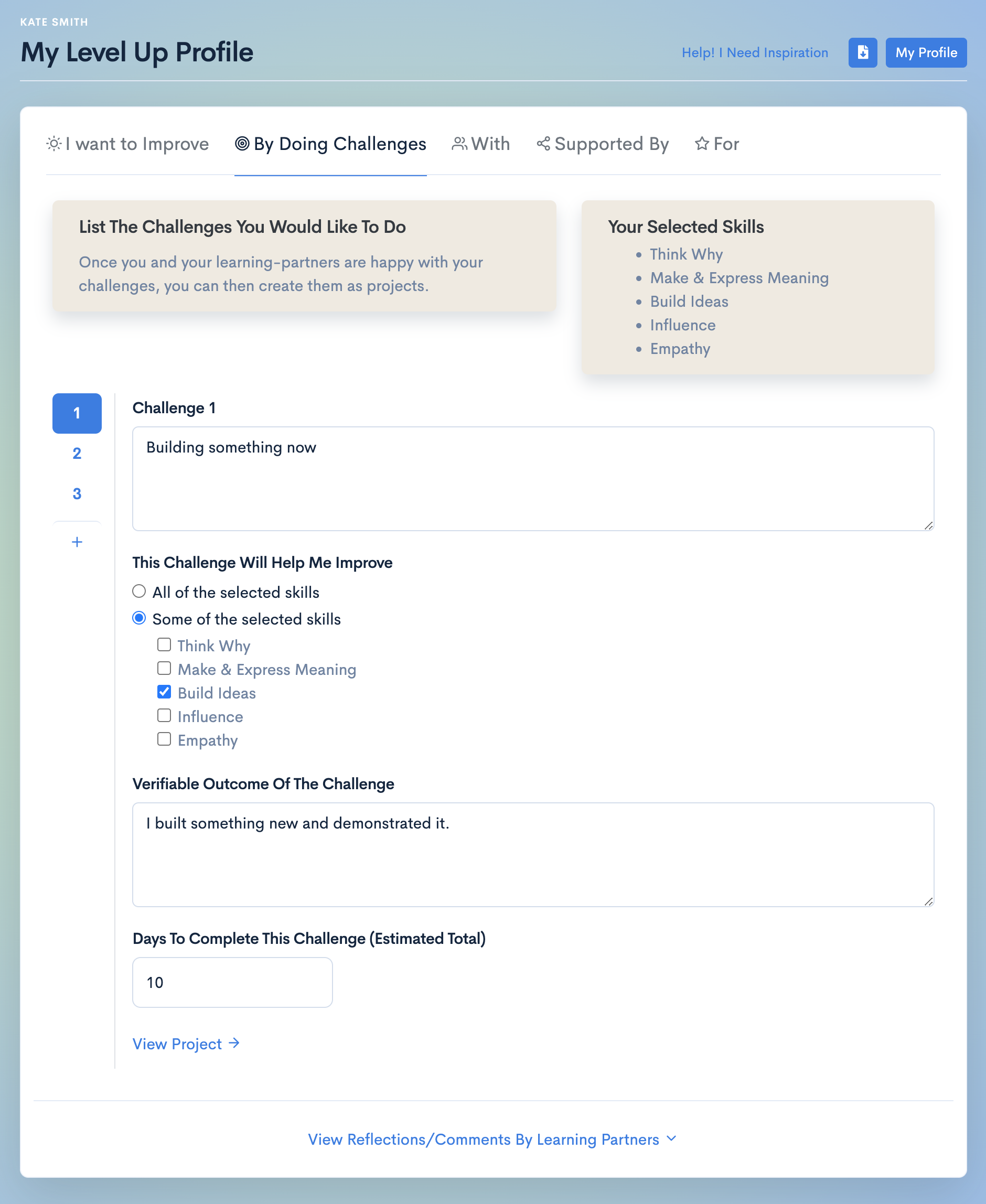Click the people icon on With tab
The width and height of the screenshot is (986, 1204).
coord(459,144)
